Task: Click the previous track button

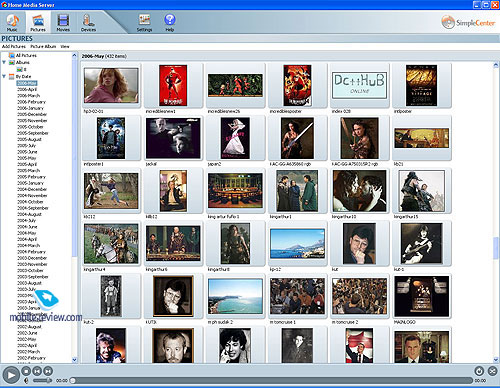Action: [x=37, y=371]
